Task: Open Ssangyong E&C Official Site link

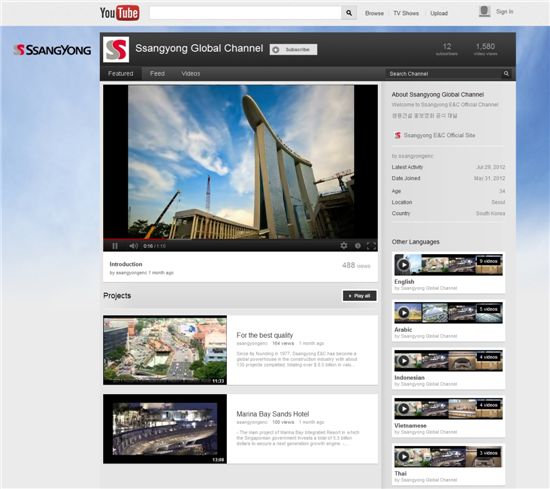Action: [x=439, y=135]
